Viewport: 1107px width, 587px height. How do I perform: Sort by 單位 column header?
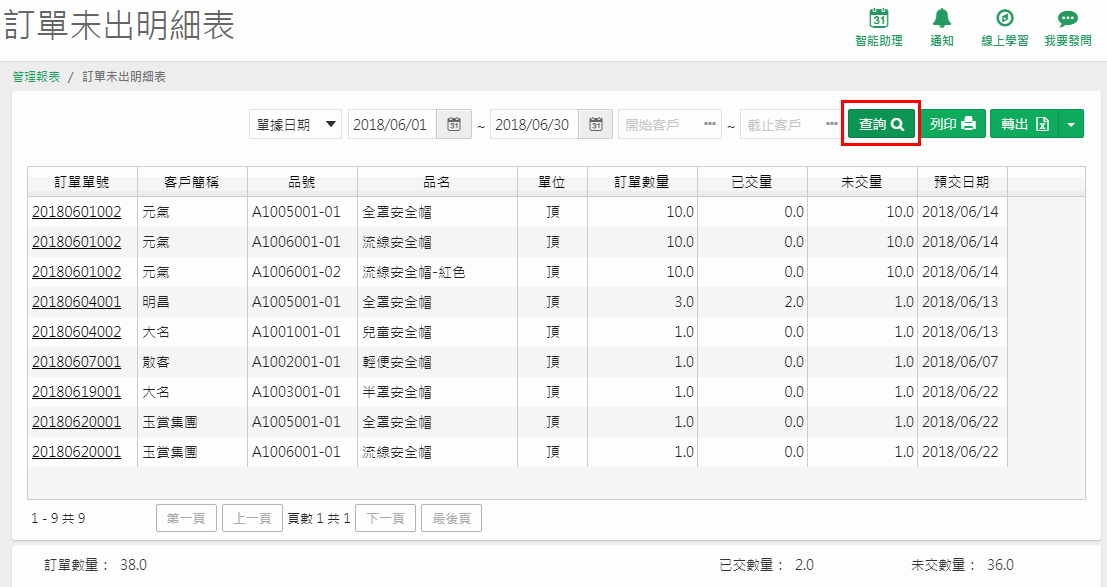[552, 182]
